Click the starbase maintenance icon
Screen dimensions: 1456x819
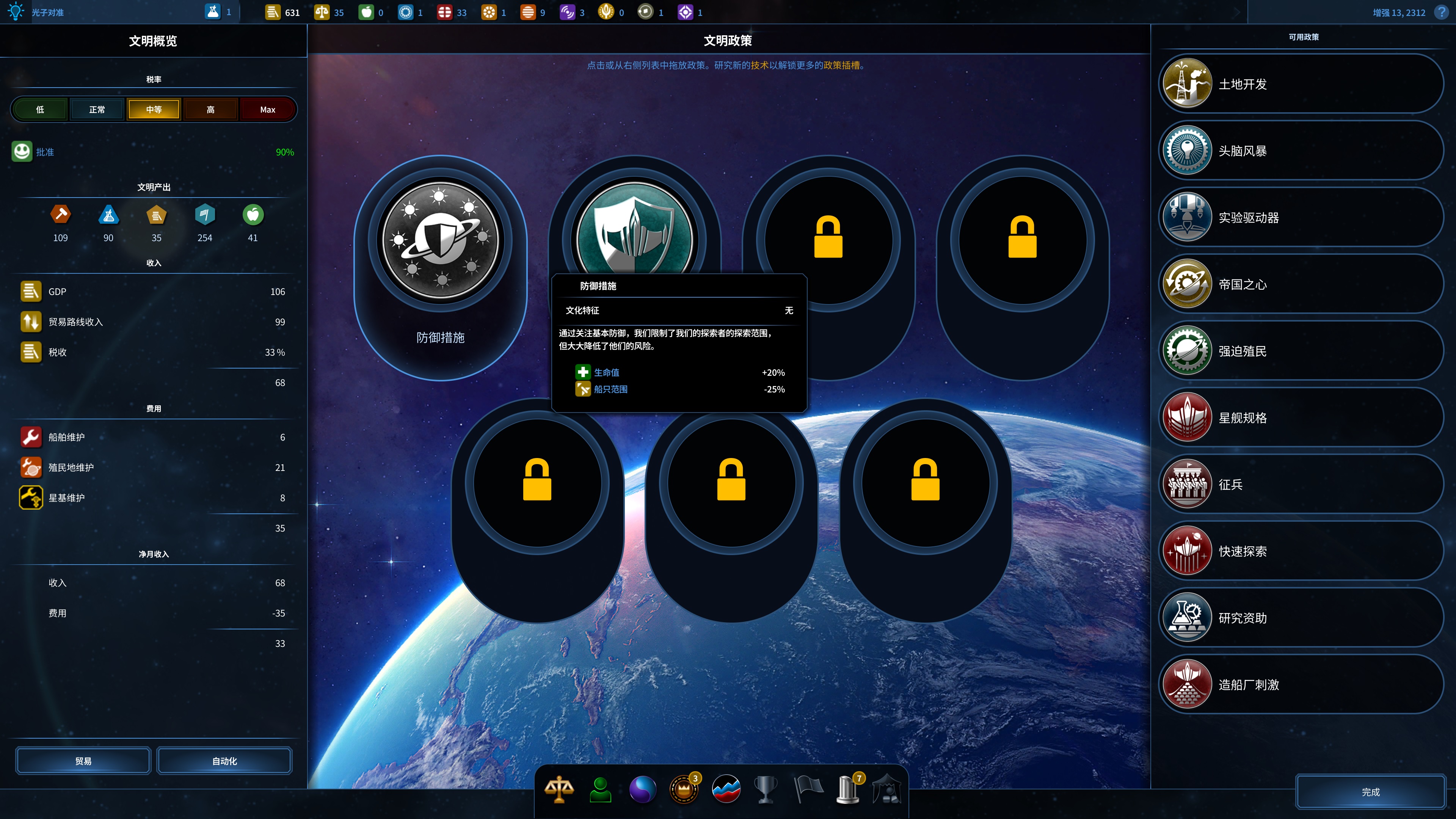[31, 498]
